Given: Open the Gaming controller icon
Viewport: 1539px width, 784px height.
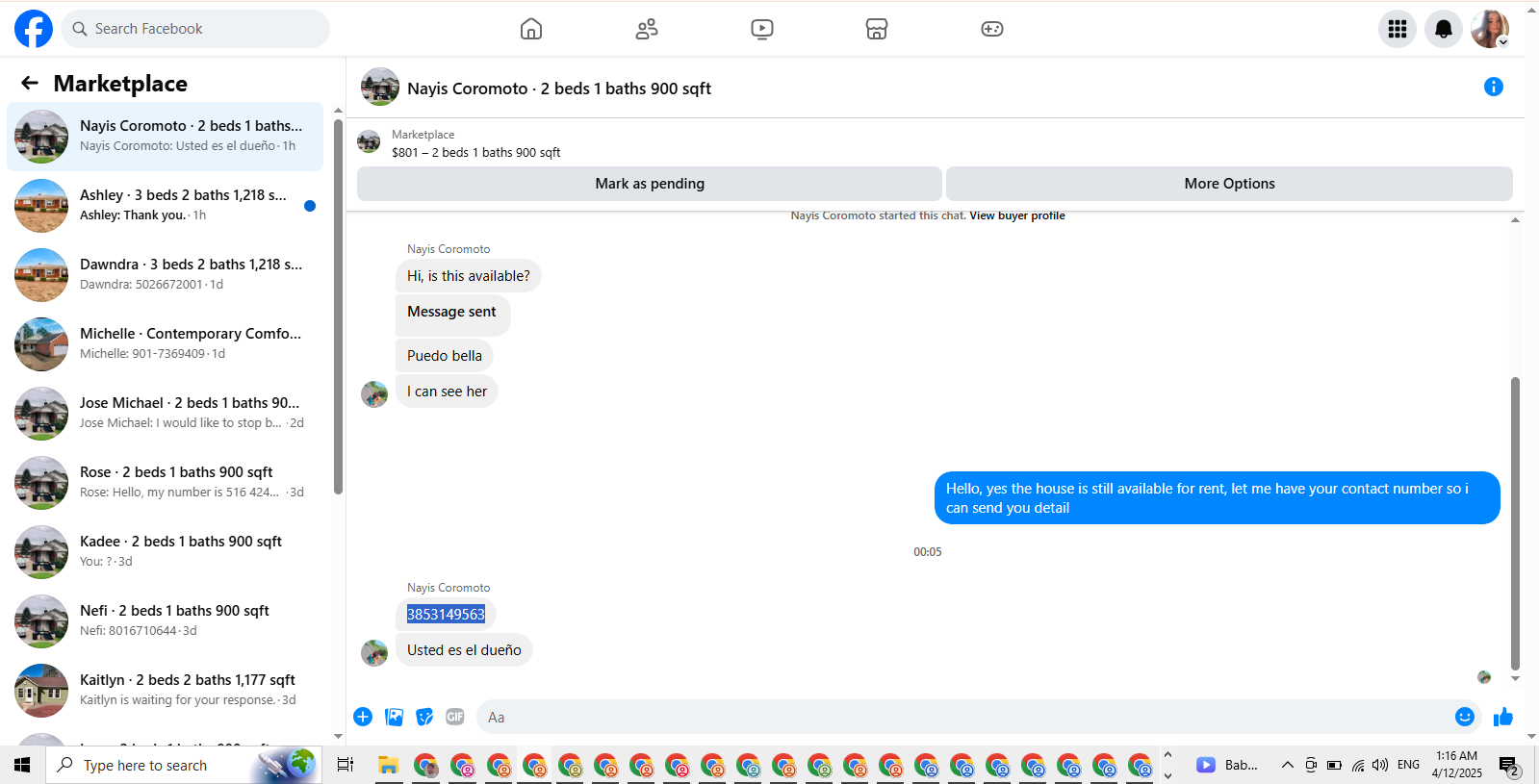Looking at the screenshot, I should point(992,29).
